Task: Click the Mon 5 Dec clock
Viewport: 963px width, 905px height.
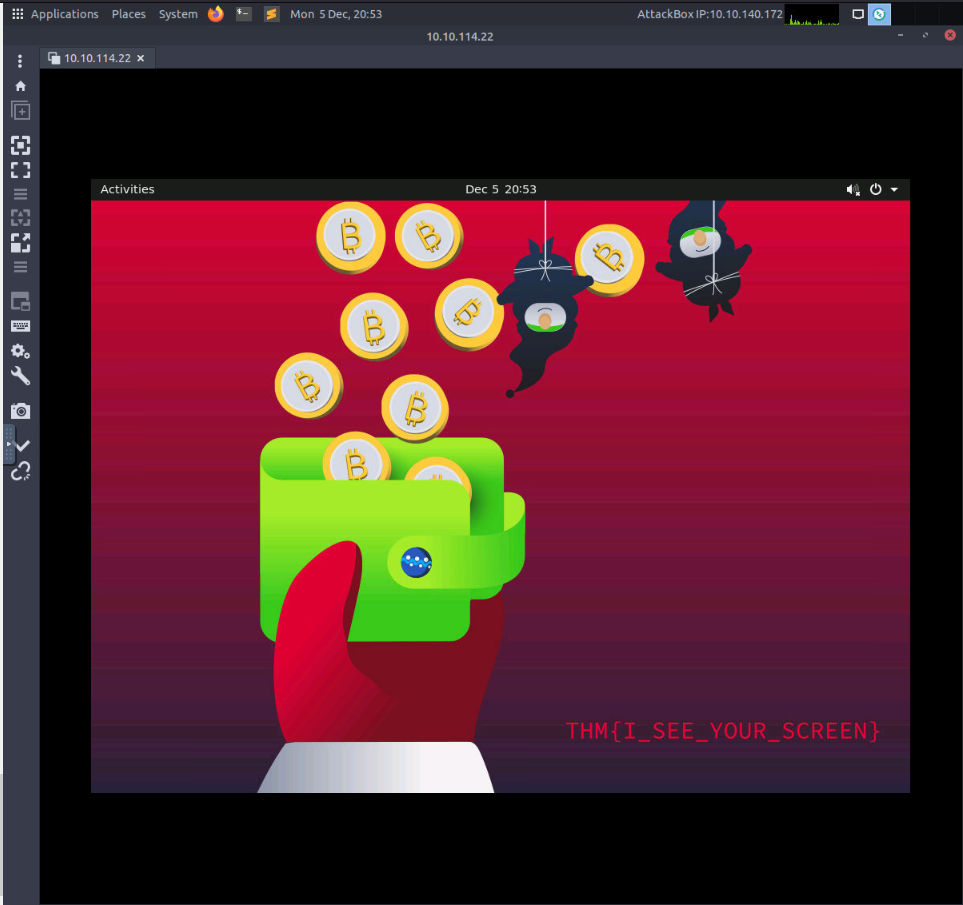Action: (336, 14)
